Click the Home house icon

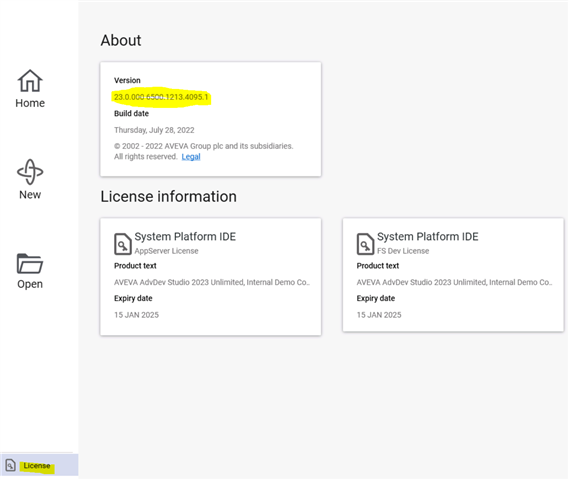click(x=30, y=81)
